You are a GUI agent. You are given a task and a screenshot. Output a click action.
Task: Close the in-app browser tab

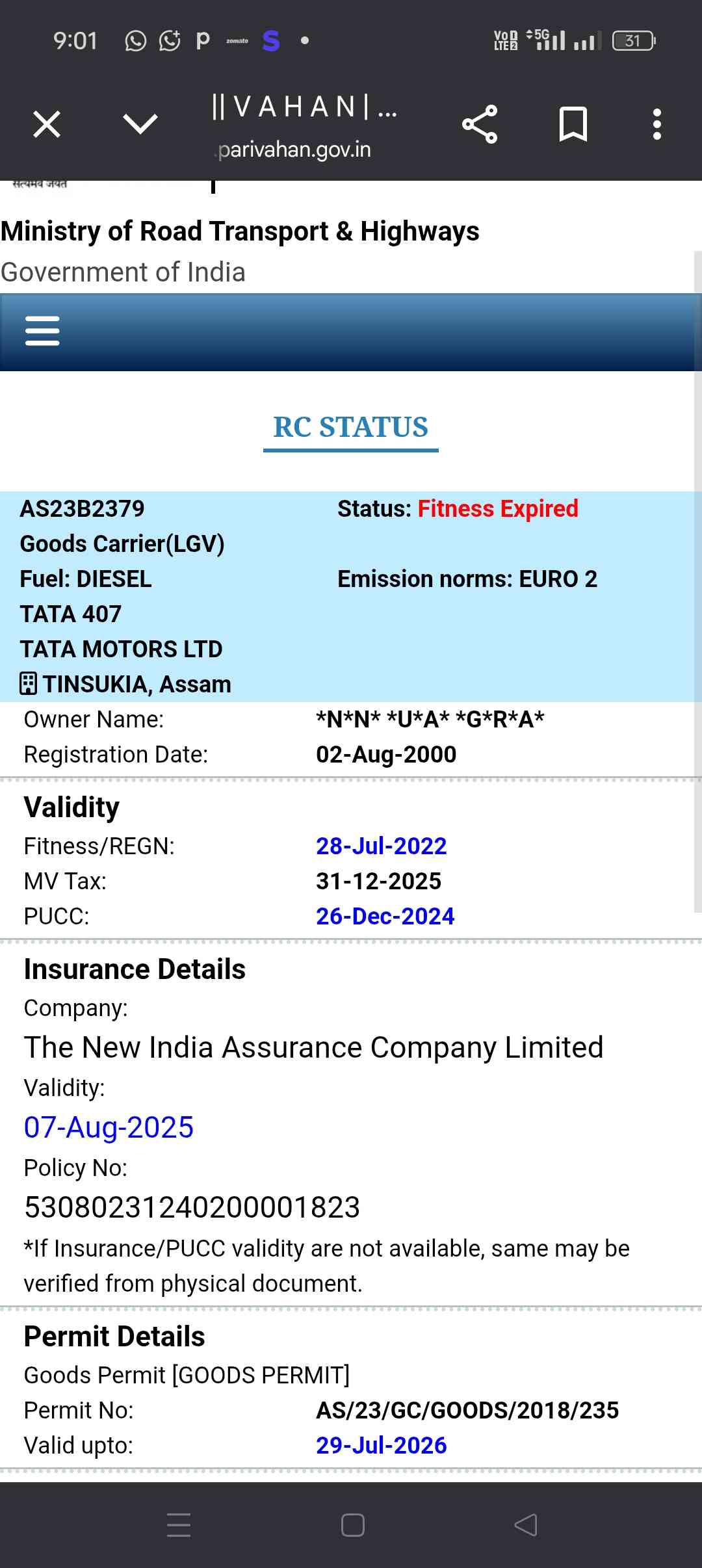point(47,124)
